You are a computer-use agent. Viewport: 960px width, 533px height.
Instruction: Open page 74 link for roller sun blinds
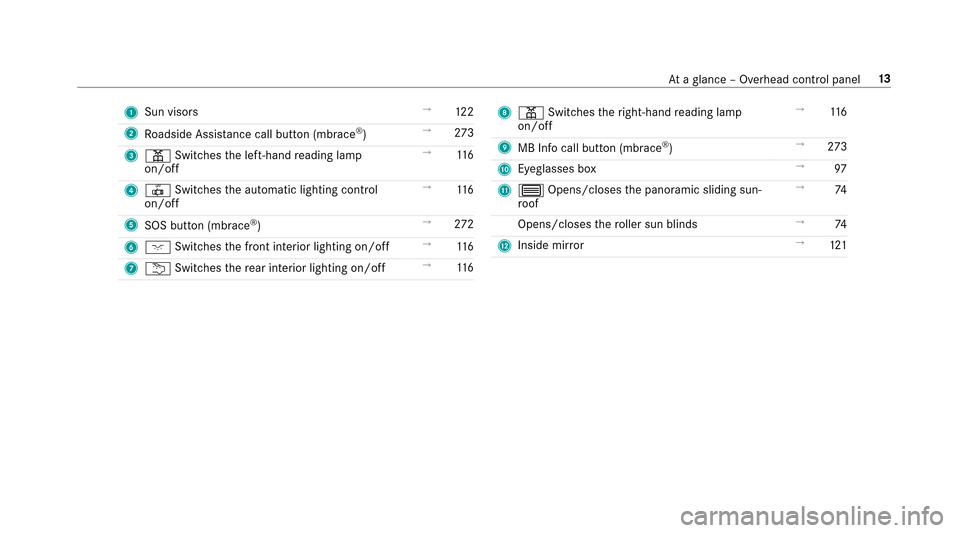point(841,225)
